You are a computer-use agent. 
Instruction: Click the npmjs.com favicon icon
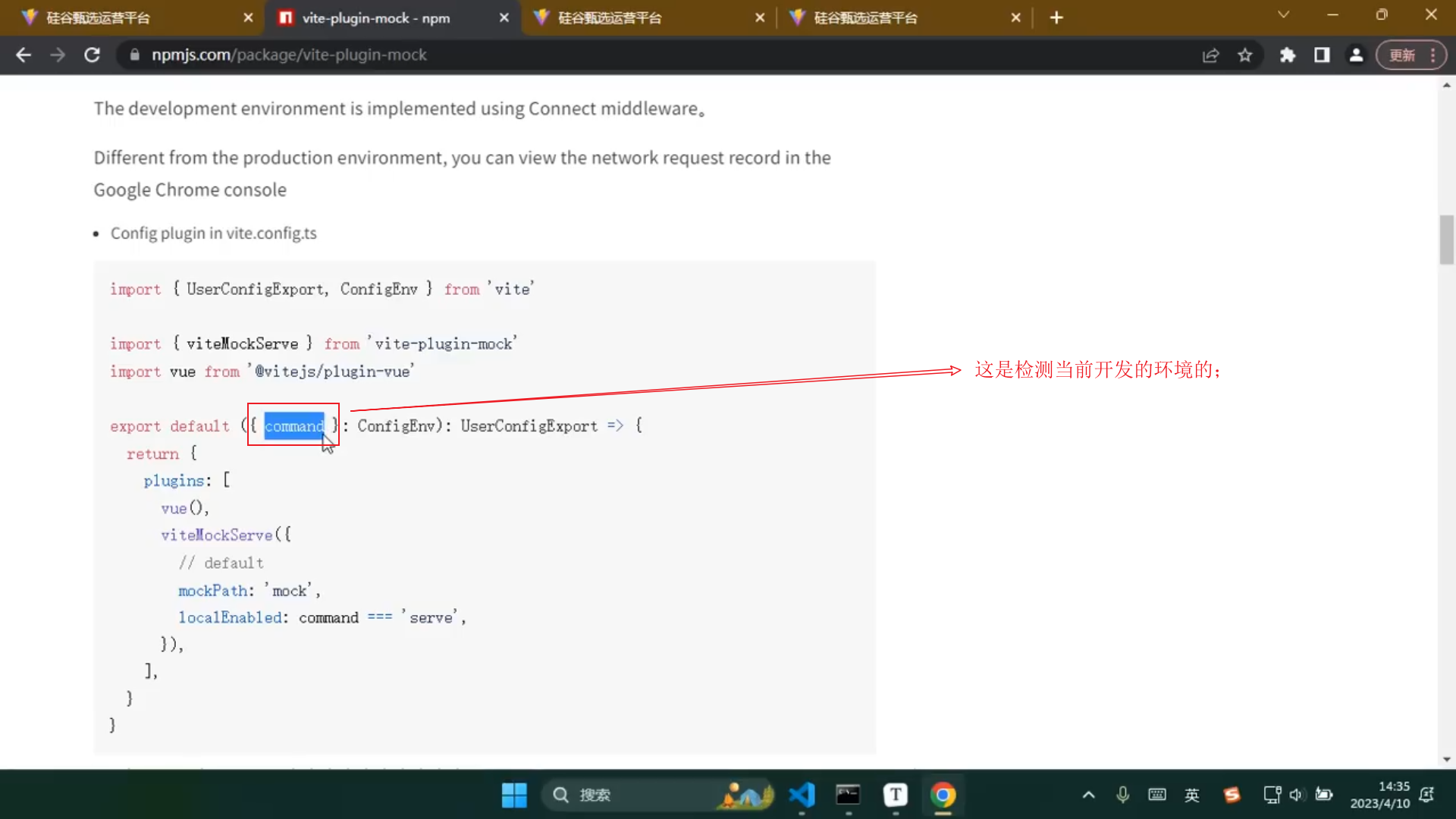coord(285,17)
